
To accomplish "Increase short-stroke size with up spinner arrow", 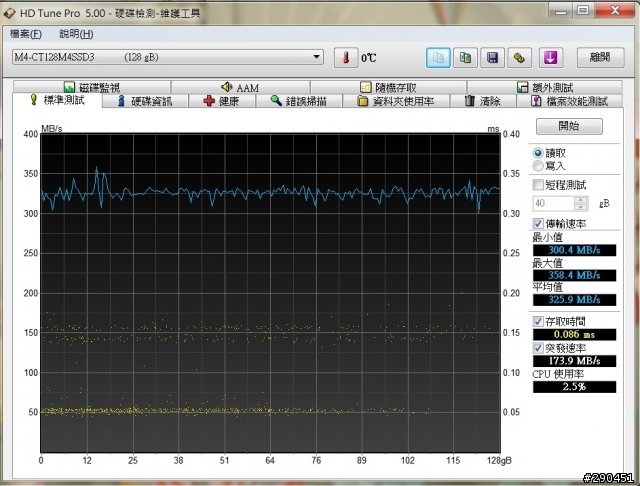I will (581, 200).
